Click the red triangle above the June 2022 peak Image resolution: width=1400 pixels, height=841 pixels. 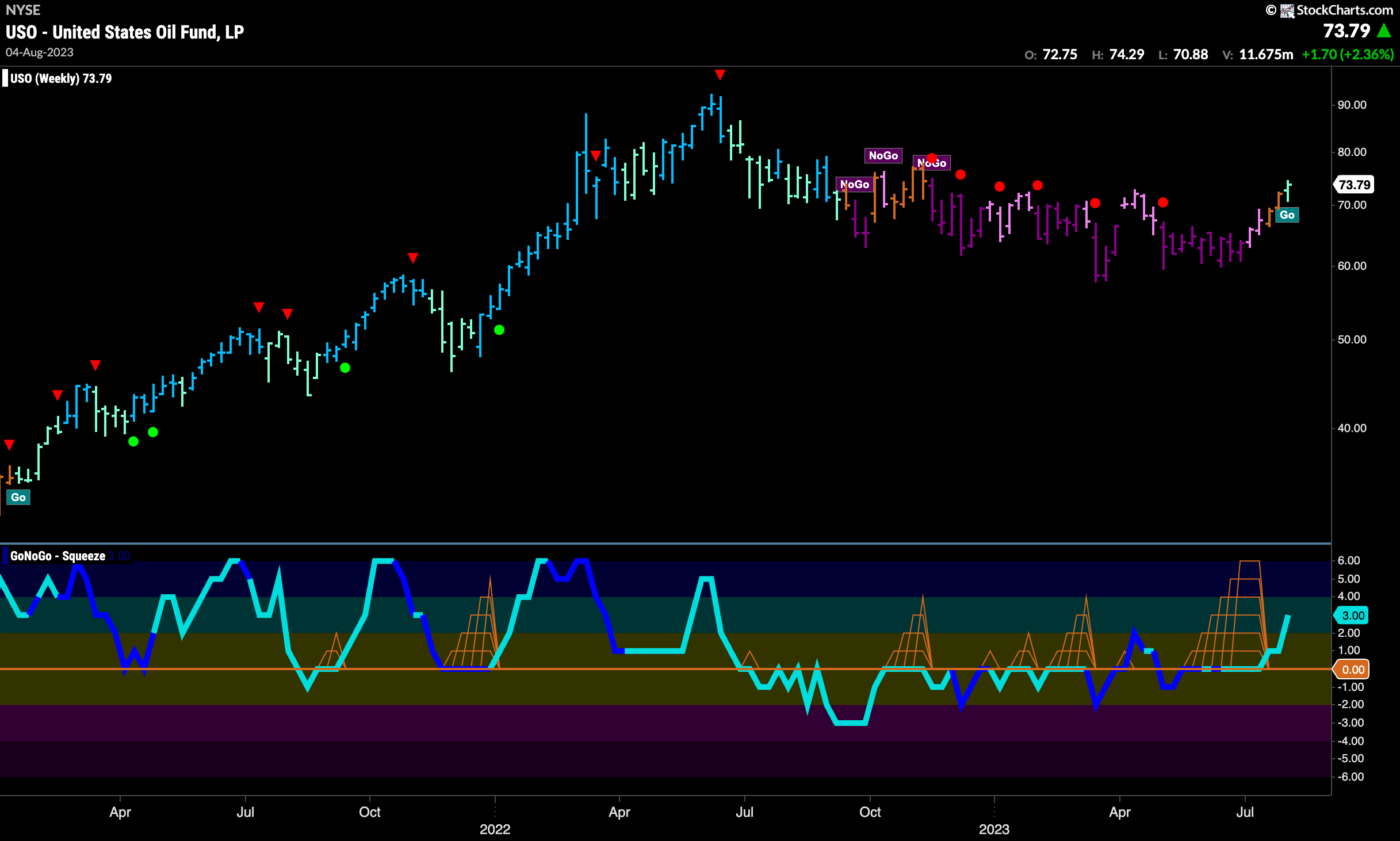coord(720,75)
